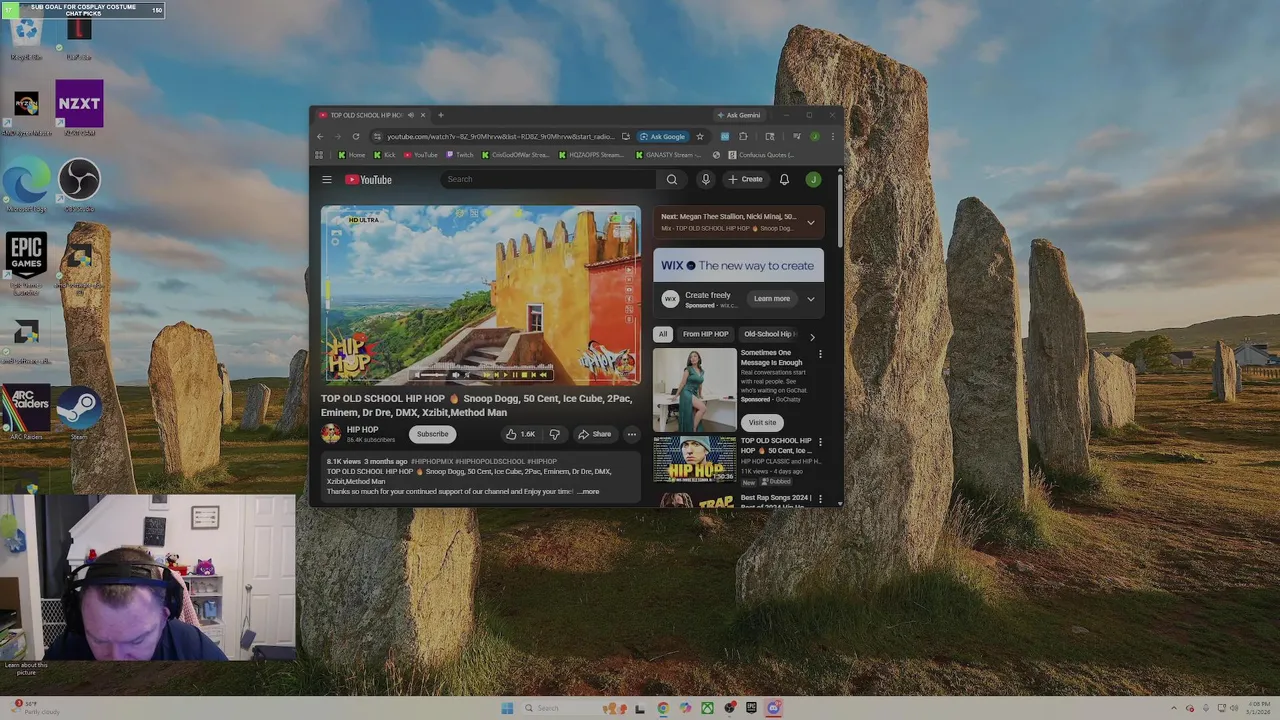Open OBS Studio desktop icon
1280x720 pixels.
coord(79,185)
